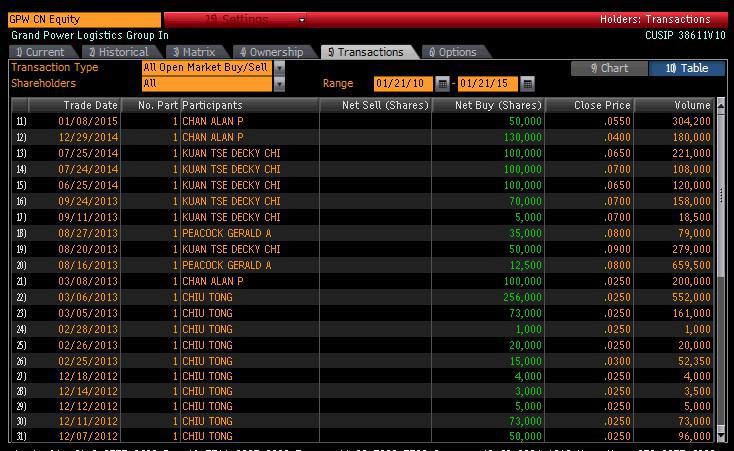Go to the Ownership tab
734x451 pixels.
click(271, 52)
